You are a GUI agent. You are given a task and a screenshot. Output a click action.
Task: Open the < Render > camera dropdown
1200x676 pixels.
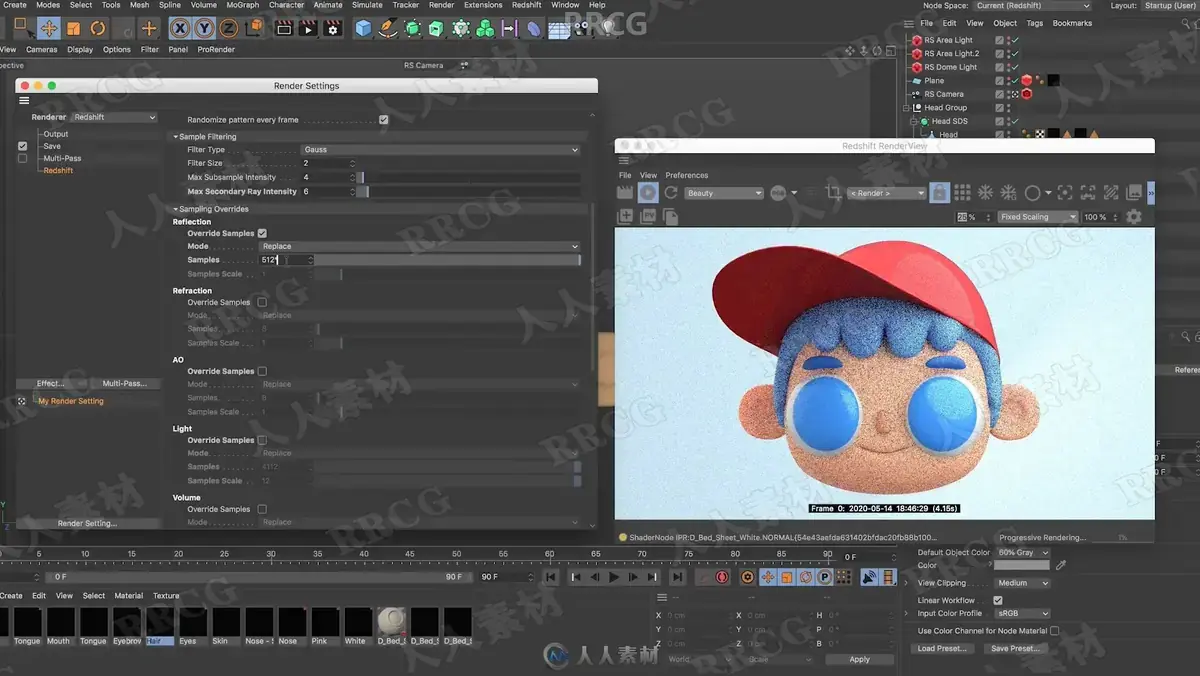pos(886,193)
